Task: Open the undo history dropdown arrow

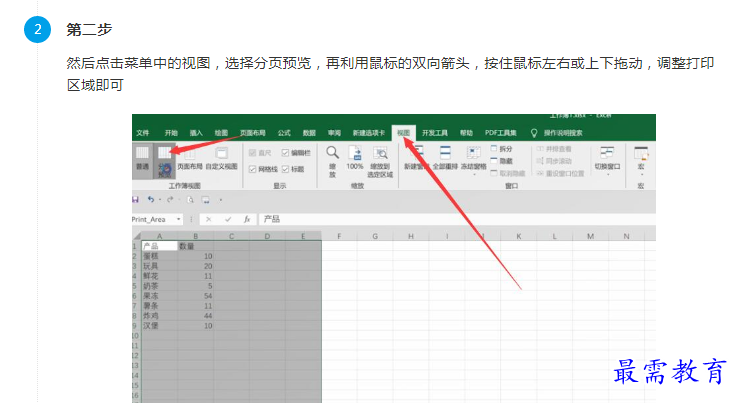Action: (x=160, y=200)
